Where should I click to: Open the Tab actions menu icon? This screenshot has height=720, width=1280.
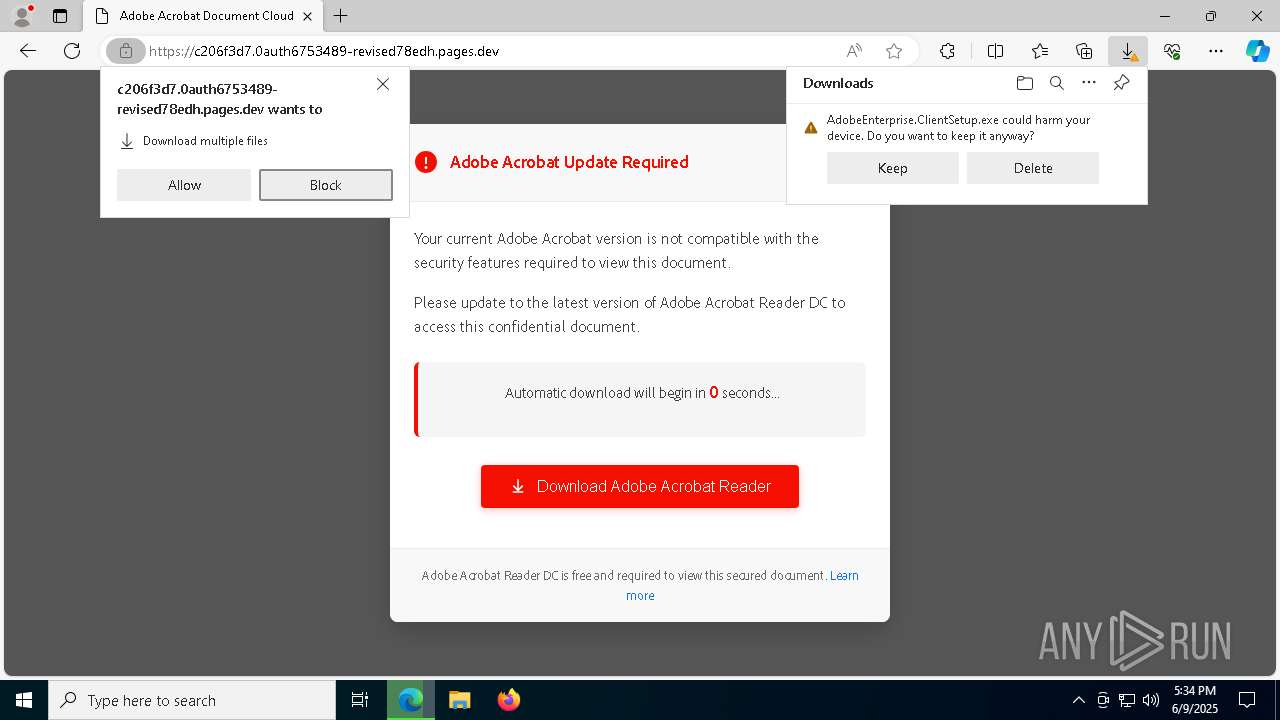coord(60,16)
